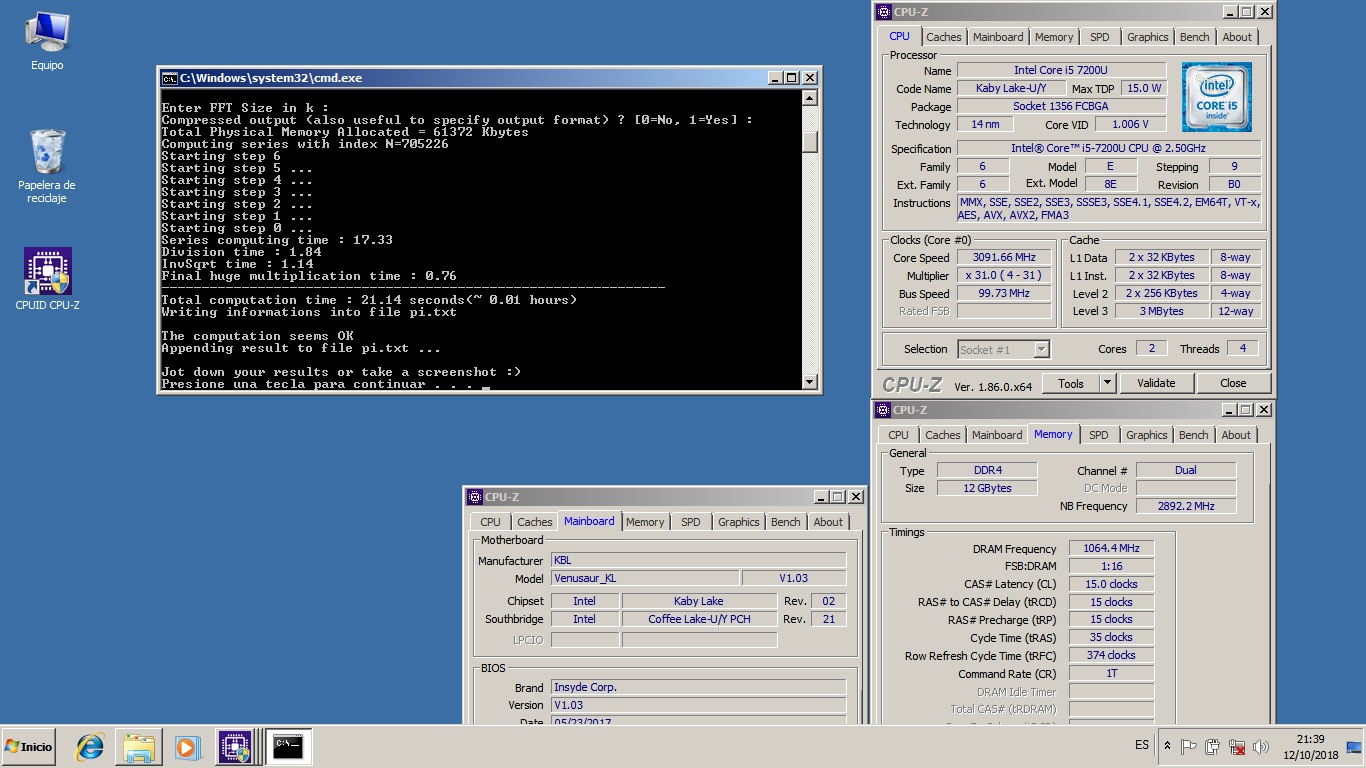Open Mainboard tab in top CPU-Z window
Viewport: 1366px width, 768px height.
click(998, 37)
